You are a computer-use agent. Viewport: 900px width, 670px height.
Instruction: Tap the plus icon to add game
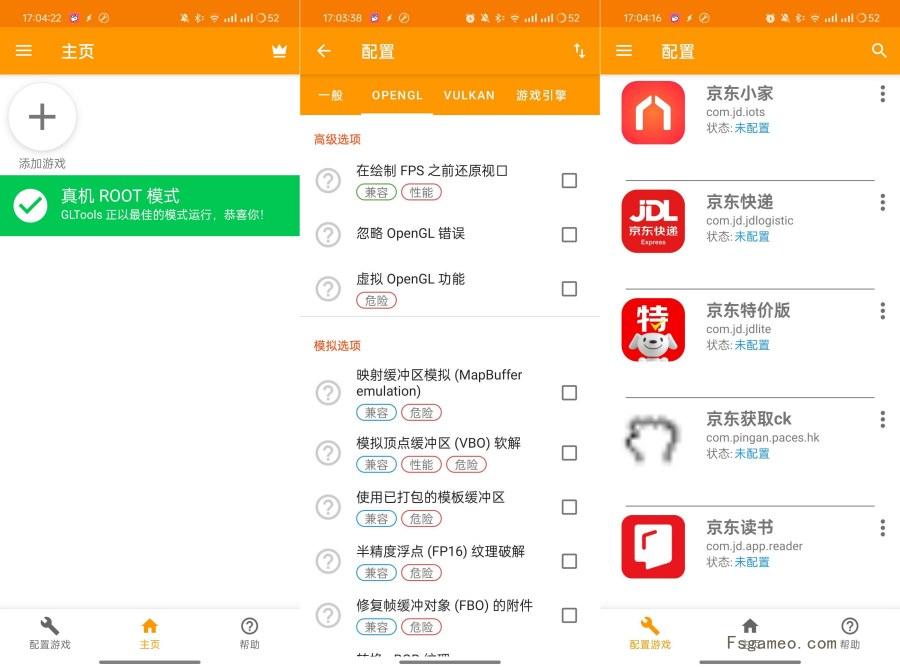click(42, 117)
